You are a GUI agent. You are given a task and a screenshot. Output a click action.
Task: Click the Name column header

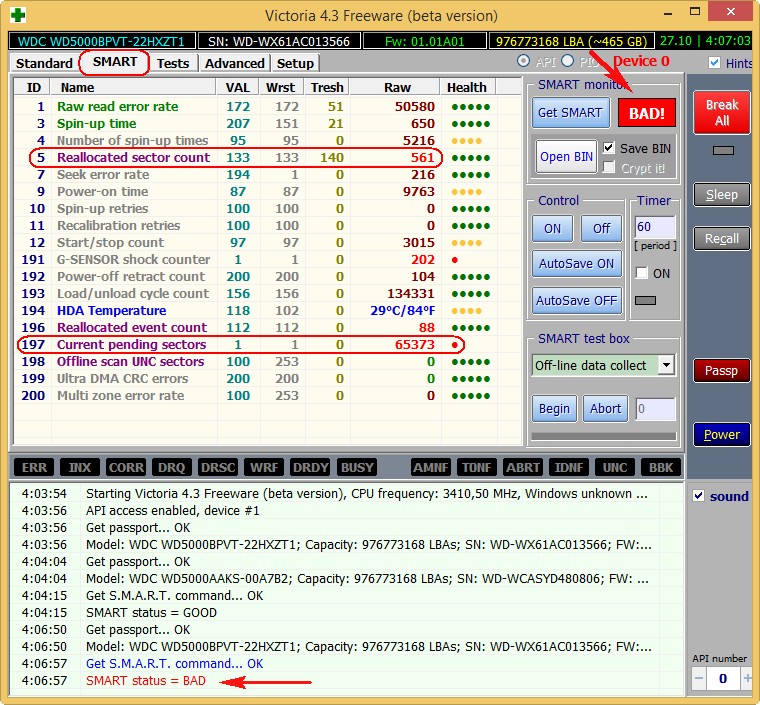tap(133, 87)
